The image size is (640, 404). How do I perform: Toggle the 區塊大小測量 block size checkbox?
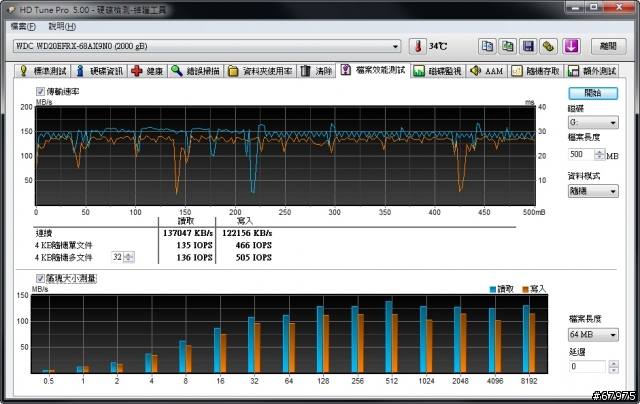tap(40, 278)
